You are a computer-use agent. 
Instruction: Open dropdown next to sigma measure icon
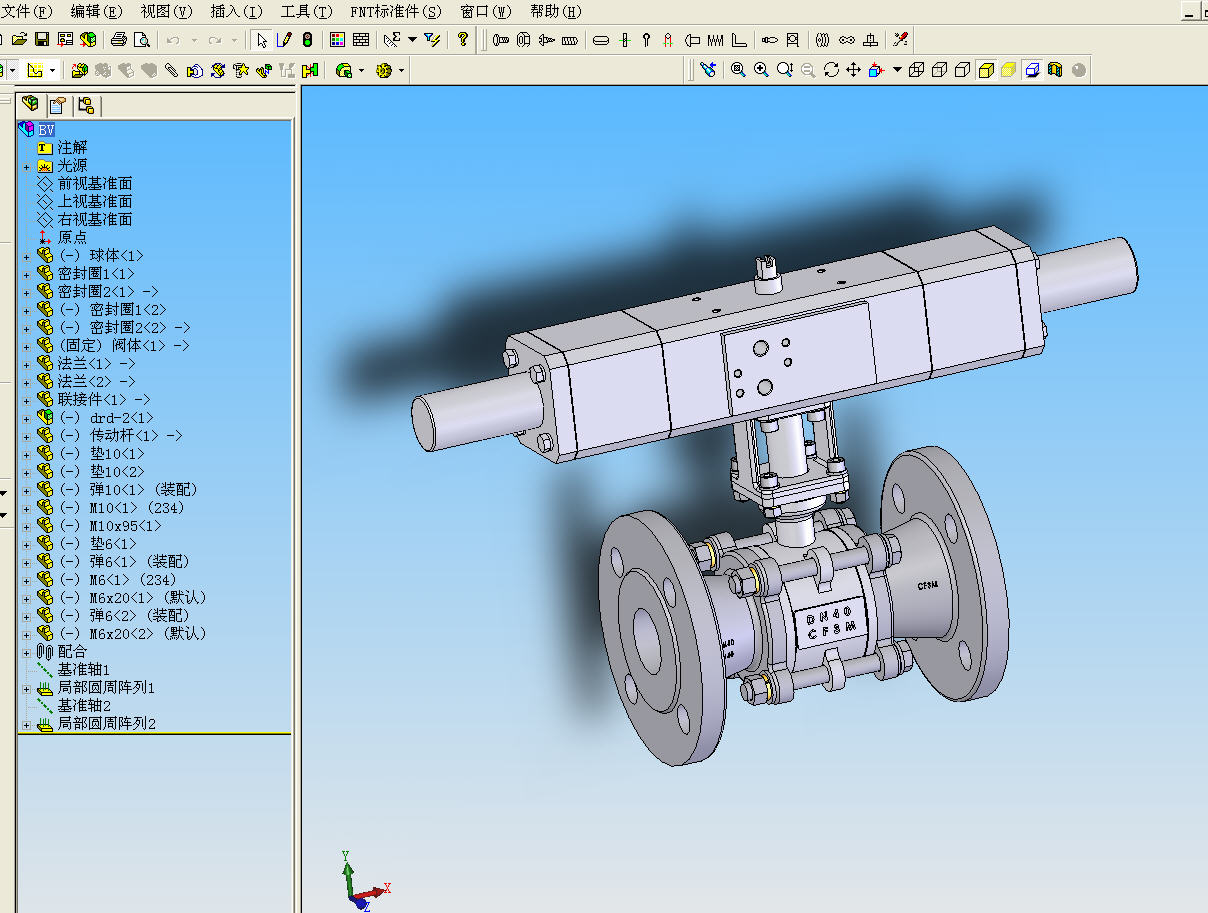click(412, 40)
